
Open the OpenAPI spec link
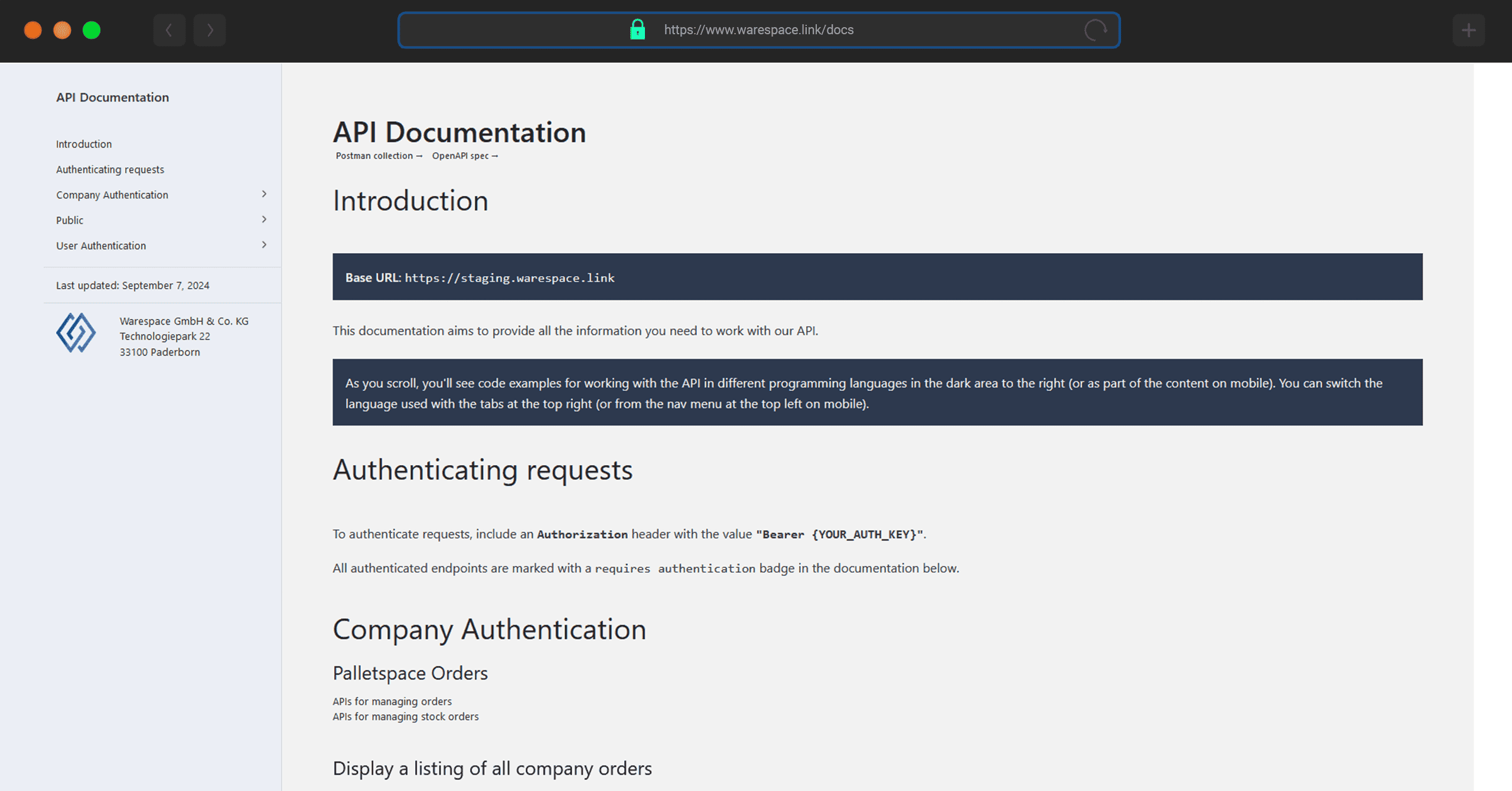coord(465,156)
